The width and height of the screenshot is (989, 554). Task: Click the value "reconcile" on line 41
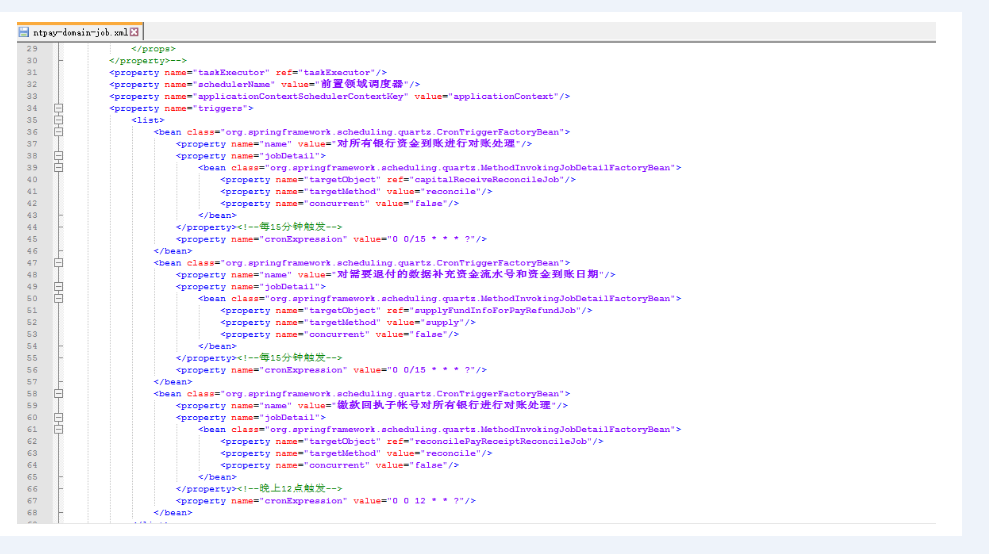(x=451, y=192)
